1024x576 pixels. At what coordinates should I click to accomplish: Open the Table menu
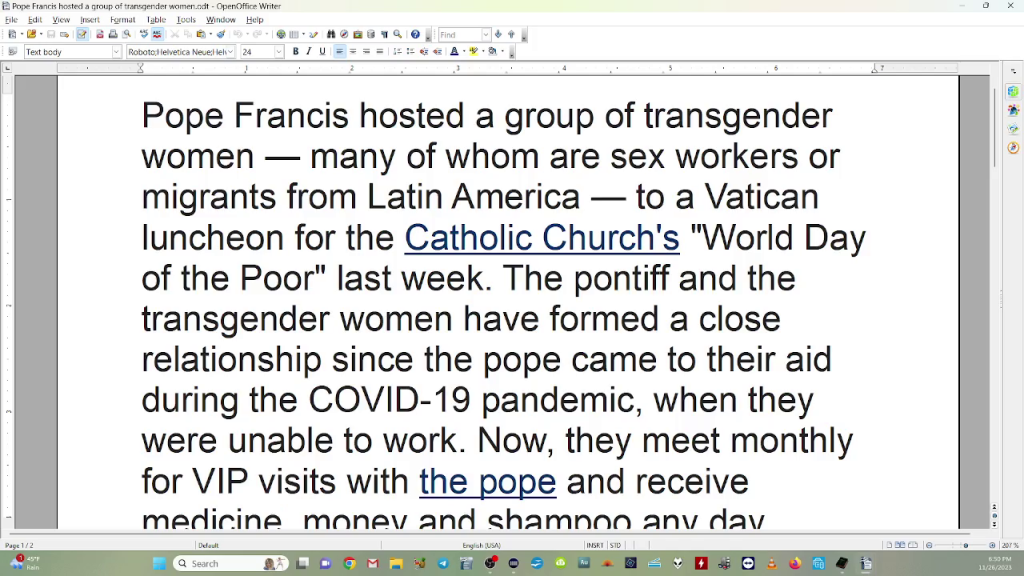tap(156, 20)
